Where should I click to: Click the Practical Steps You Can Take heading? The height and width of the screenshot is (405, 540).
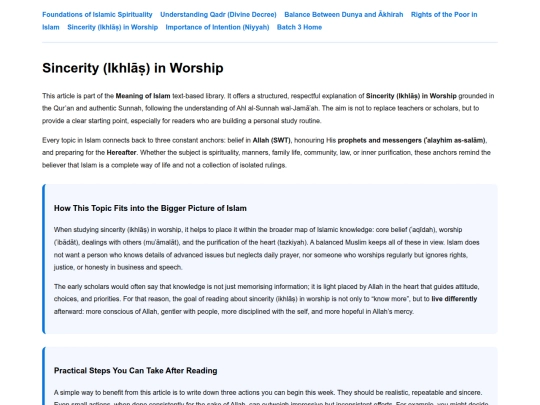click(135, 371)
